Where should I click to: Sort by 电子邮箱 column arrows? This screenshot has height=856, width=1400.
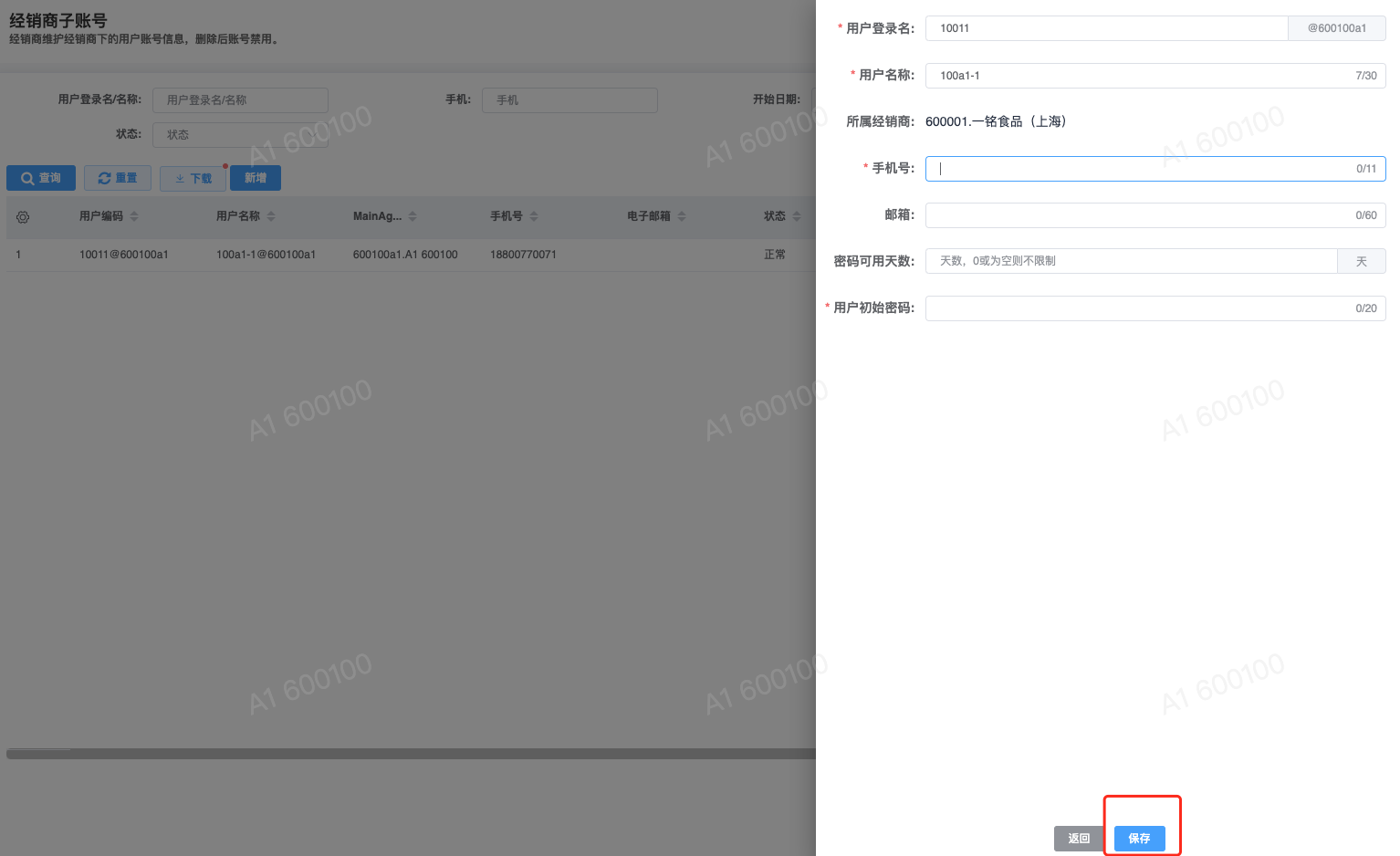pyautogui.click(x=682, y=216)
